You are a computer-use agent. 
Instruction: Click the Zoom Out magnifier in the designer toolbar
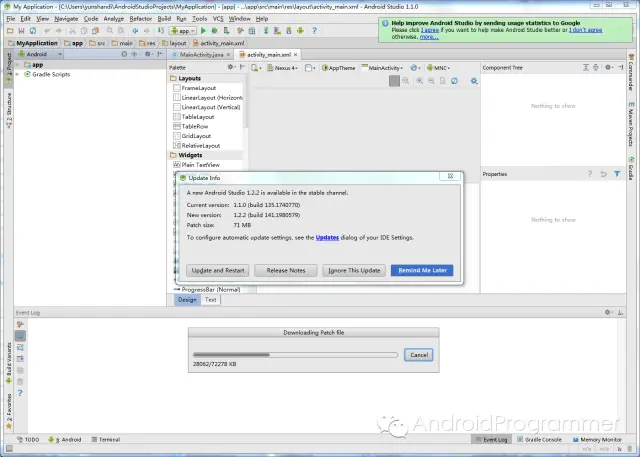pyautogui.click(x=431, y=81)
